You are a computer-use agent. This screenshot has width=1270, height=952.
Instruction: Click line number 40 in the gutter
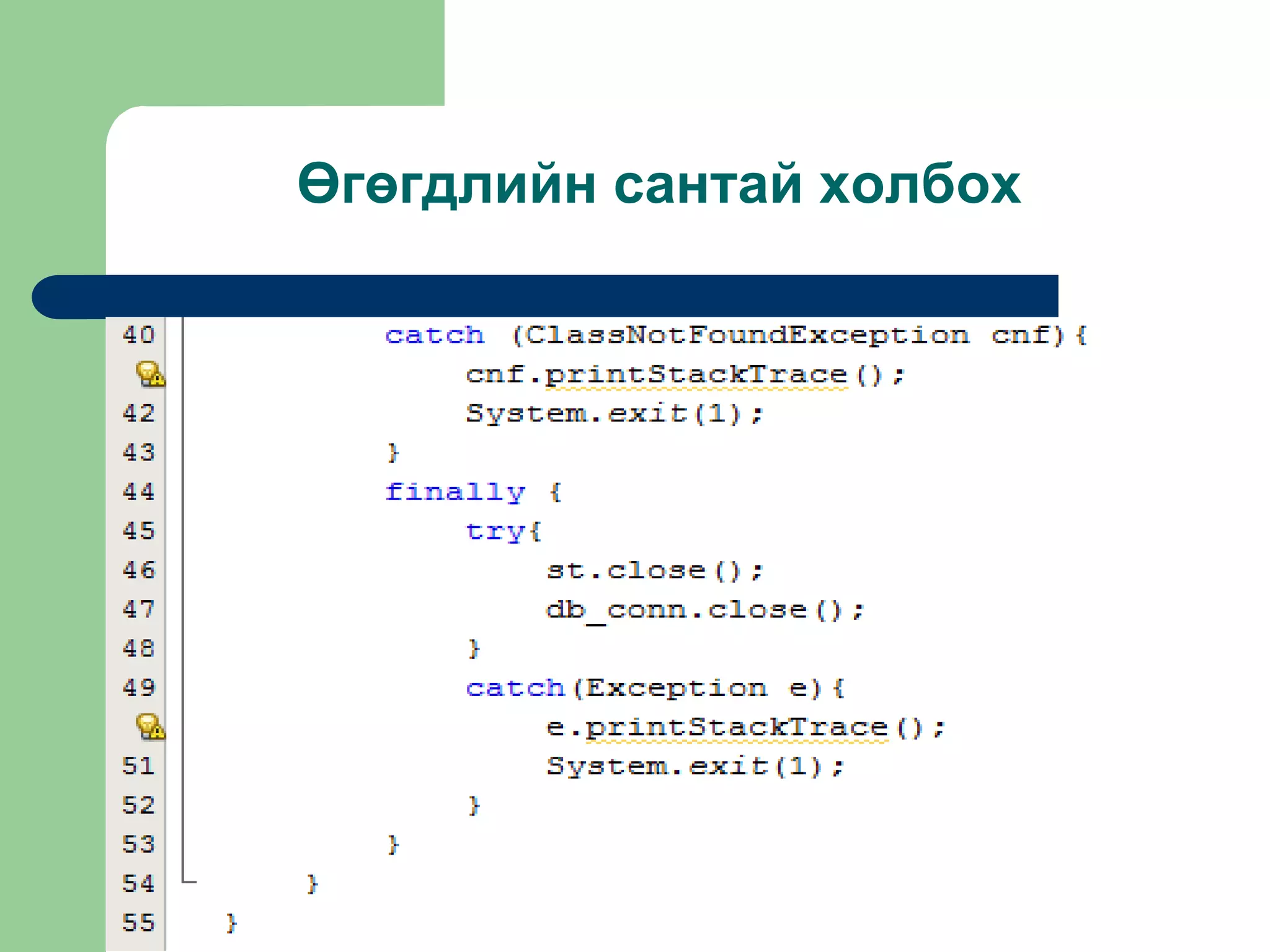[138, 335]
